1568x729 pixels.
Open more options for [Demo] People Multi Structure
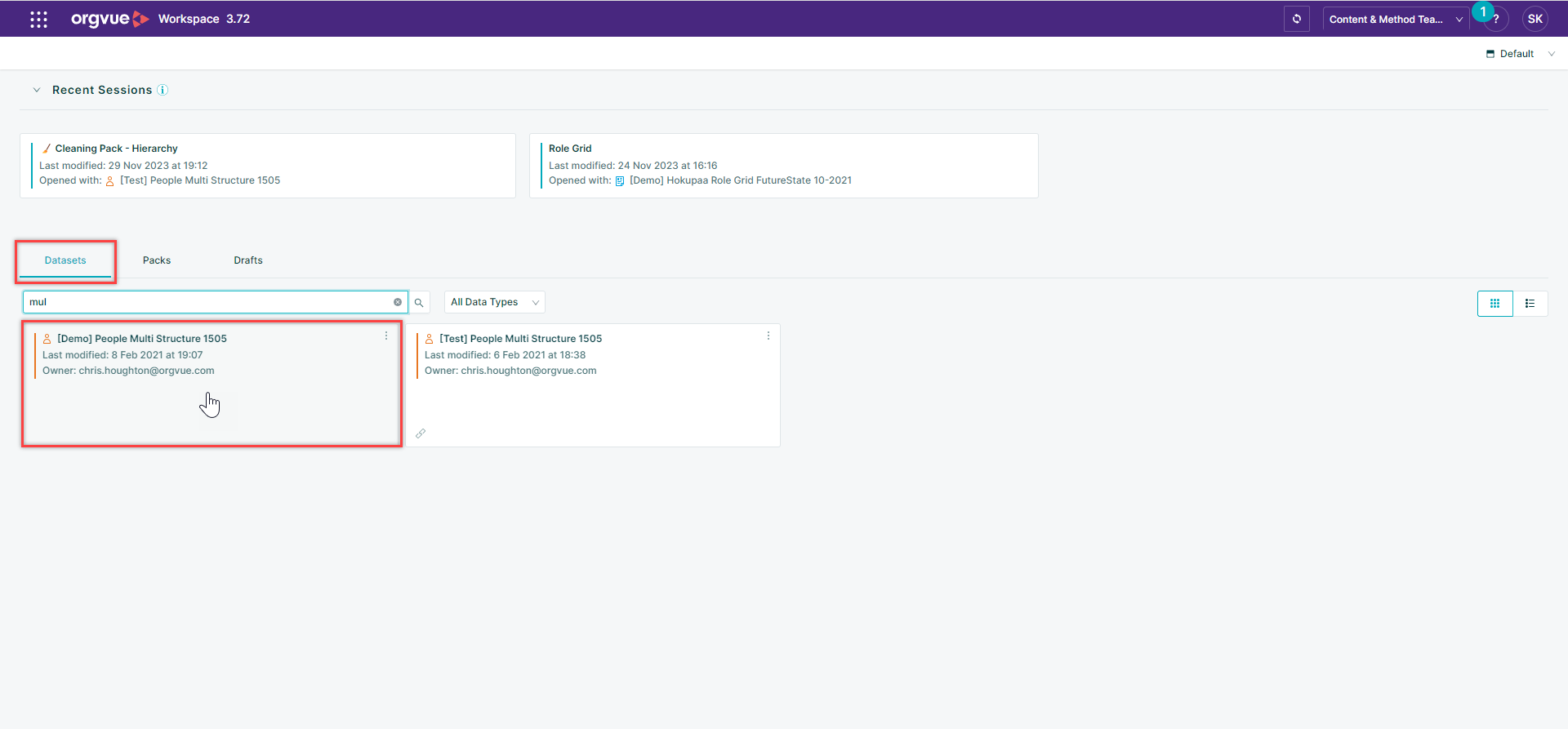pos(386,336)
